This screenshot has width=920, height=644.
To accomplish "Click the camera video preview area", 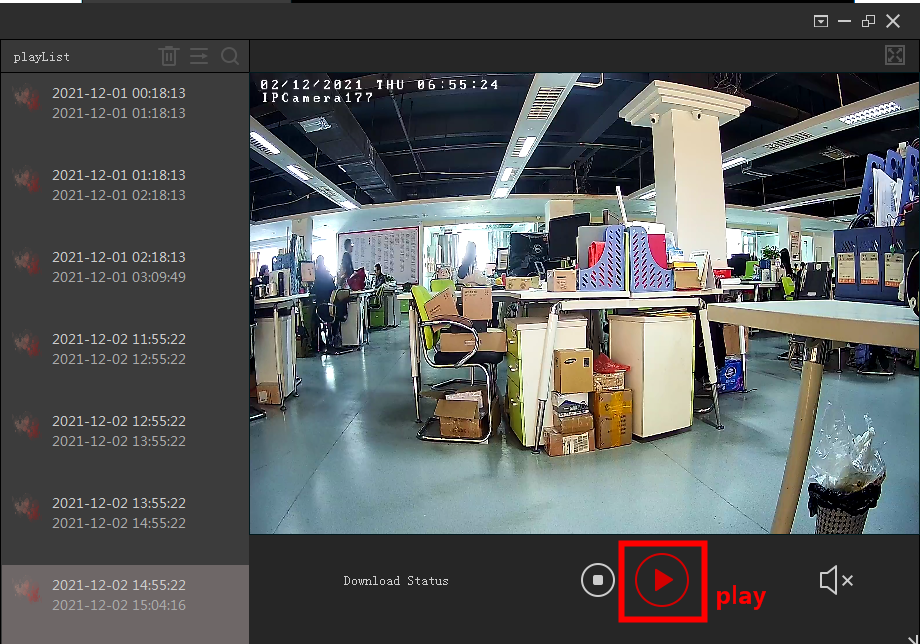I will 584,303.
